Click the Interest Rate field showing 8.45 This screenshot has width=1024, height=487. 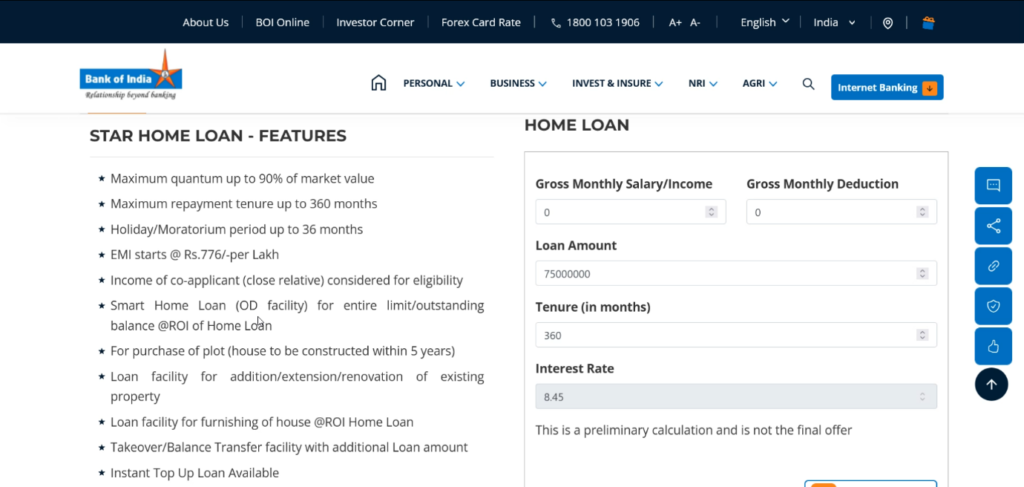736,396
